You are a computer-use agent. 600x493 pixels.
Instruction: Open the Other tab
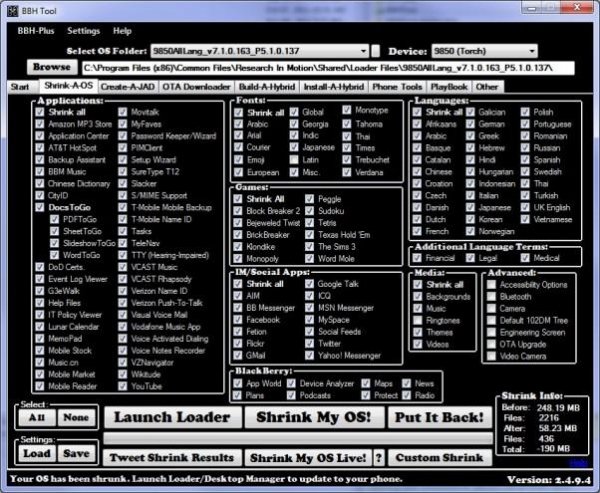click(x=487, y=87)
